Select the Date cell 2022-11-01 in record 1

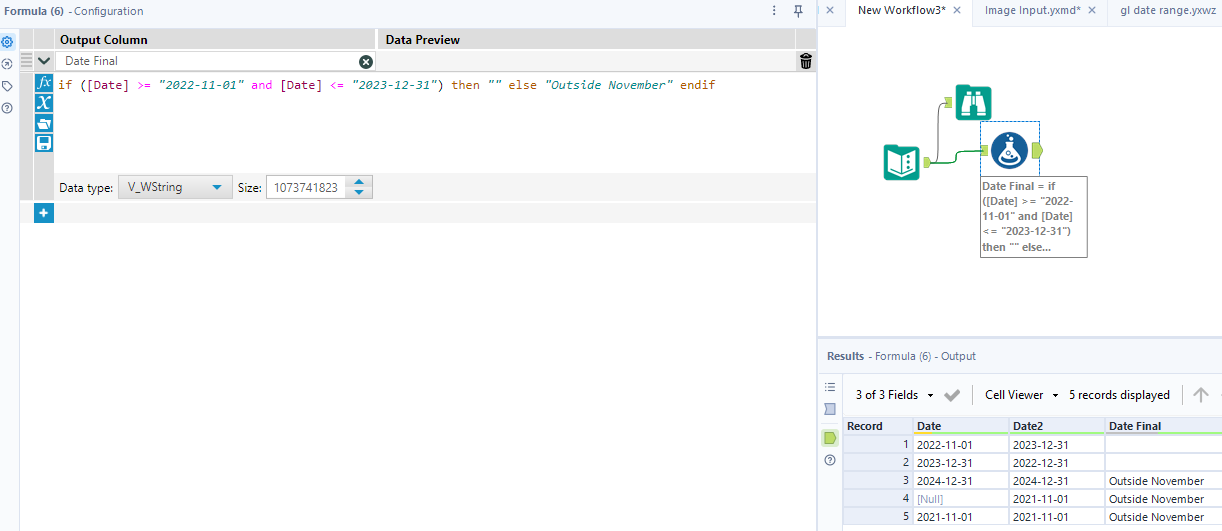pos(961,444)
